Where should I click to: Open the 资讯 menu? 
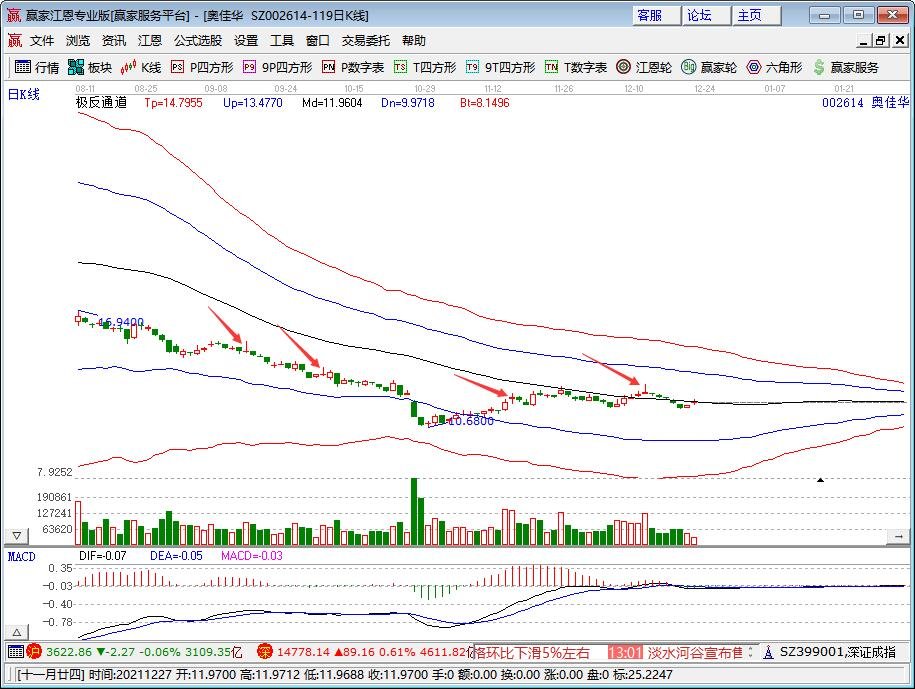click(x=114, y=40)
